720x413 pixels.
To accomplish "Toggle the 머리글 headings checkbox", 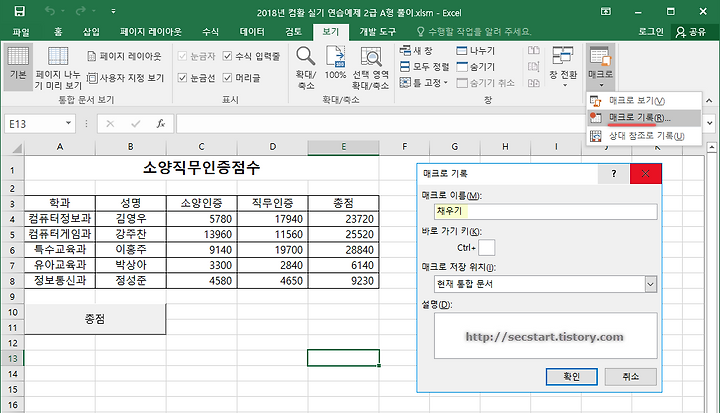I will coord(227,78).
